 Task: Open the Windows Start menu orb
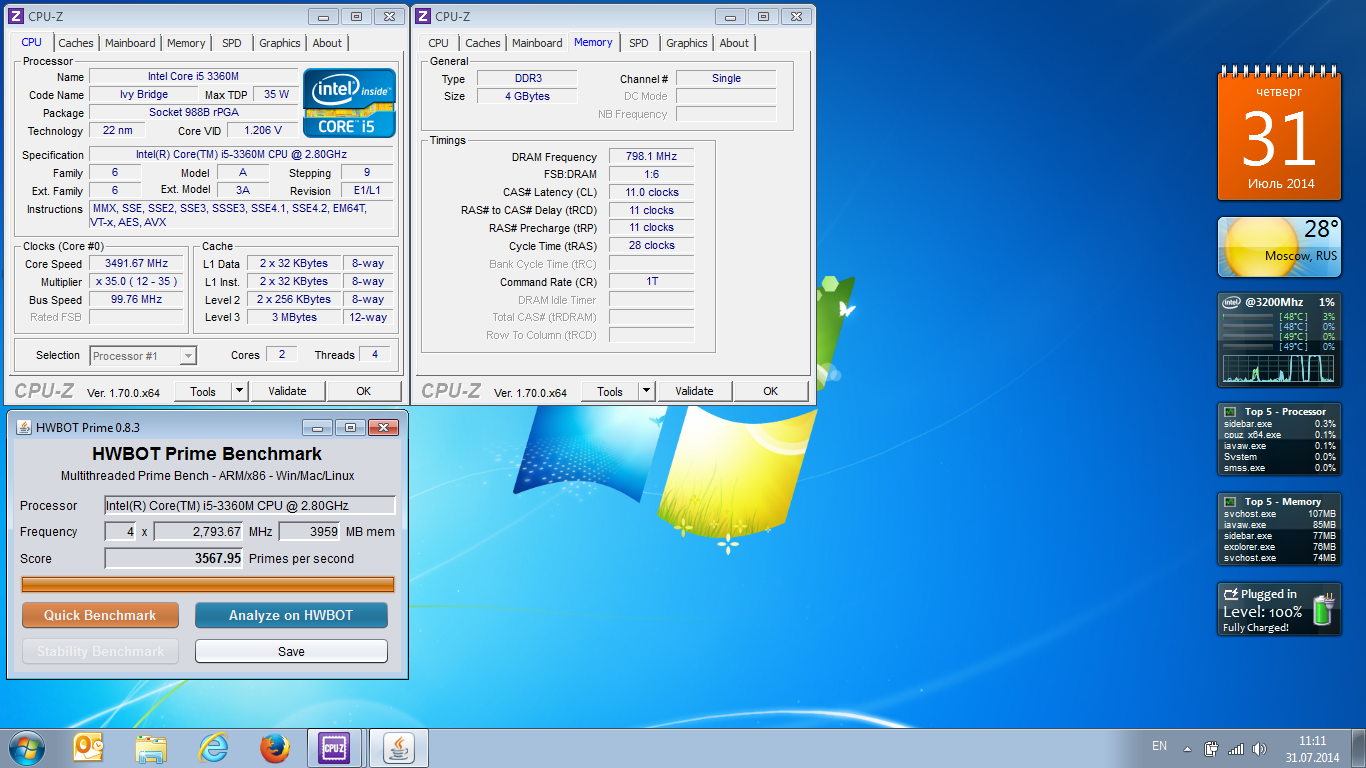[x=26, y=748]
